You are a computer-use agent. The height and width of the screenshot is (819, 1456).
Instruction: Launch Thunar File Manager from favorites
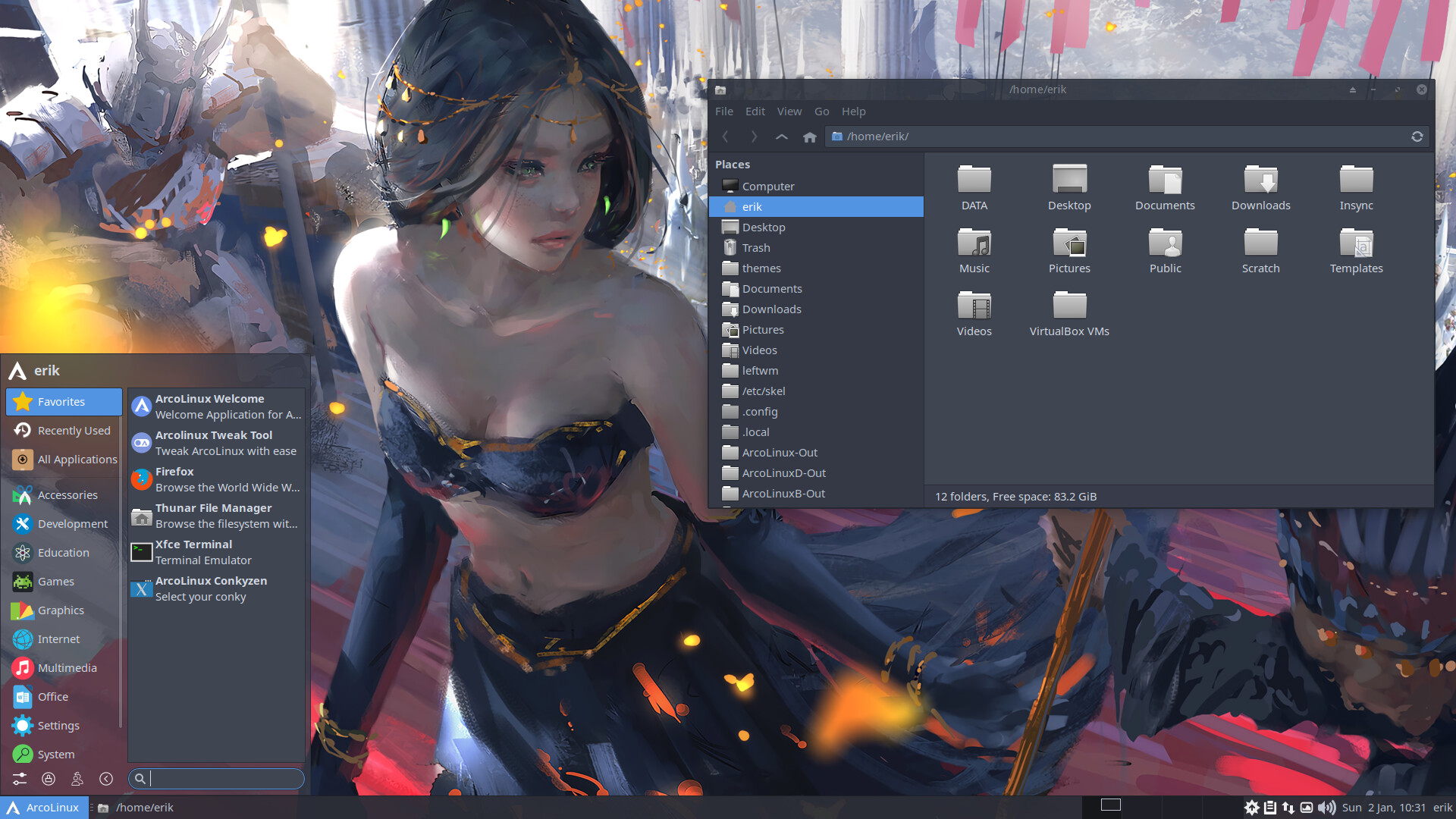[x=216, y=516]
